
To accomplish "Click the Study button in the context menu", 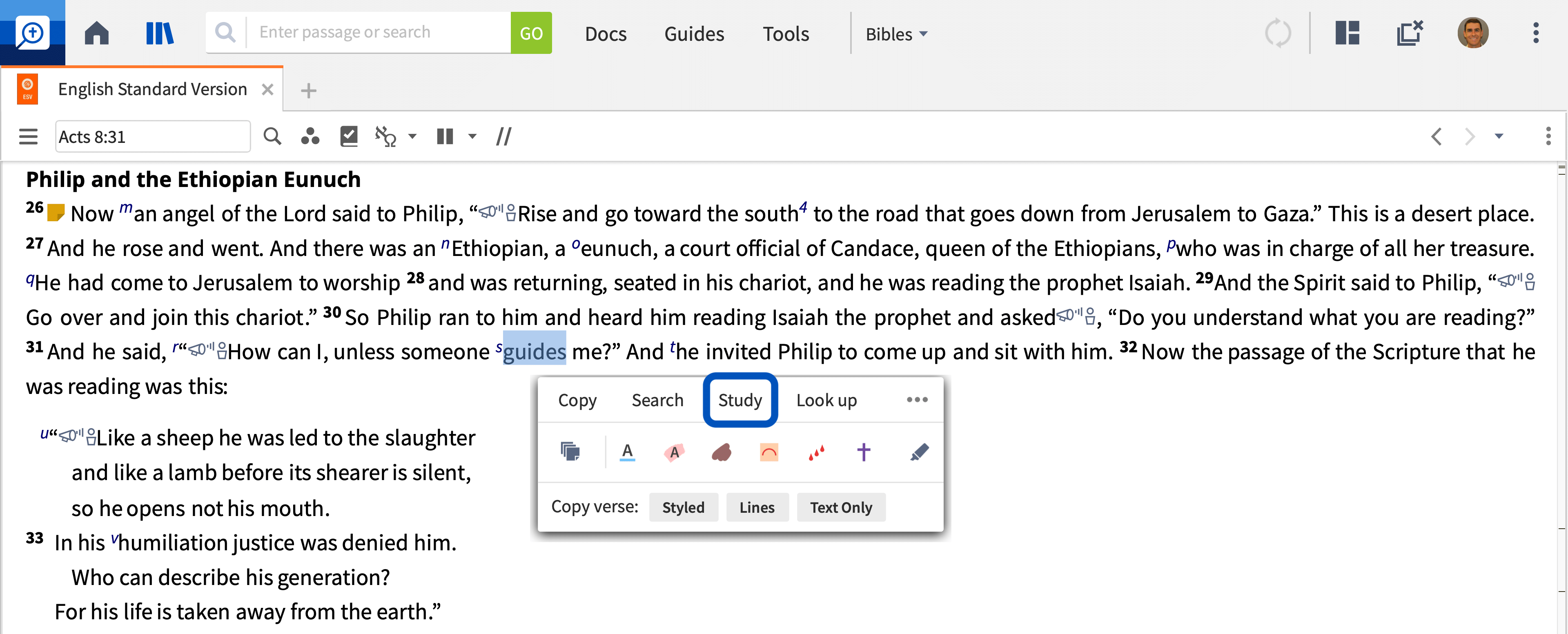I will (x=739, y=400).
